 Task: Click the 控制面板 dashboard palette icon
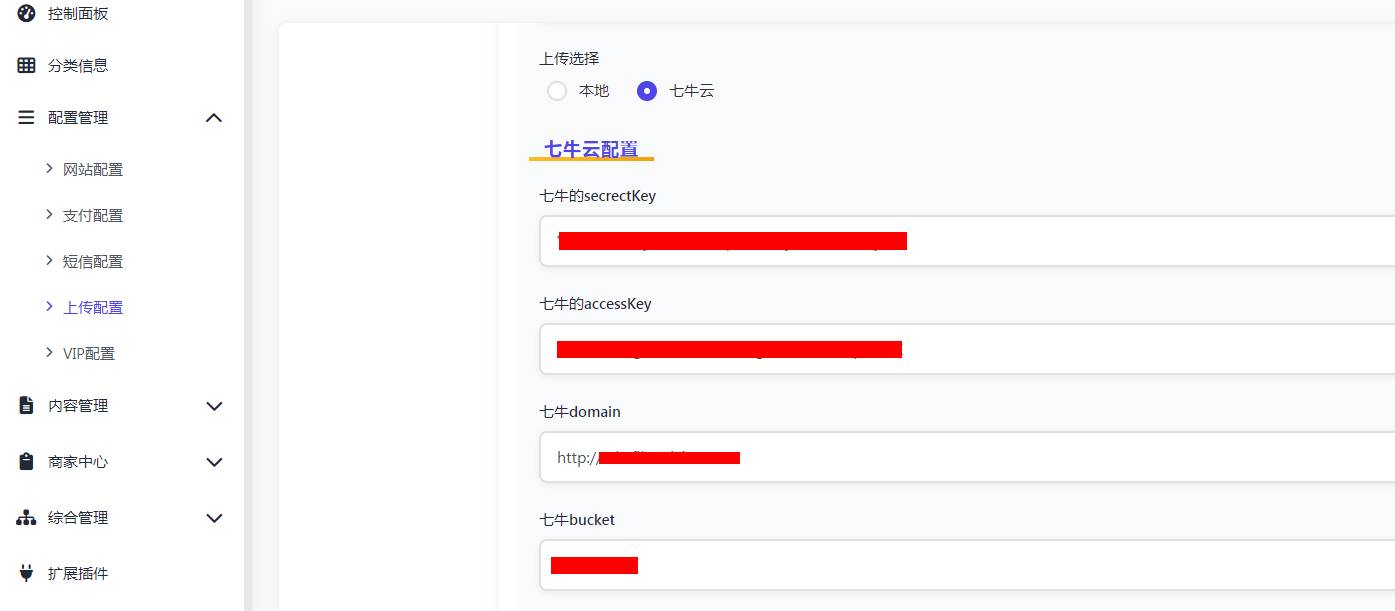point(26,13)
